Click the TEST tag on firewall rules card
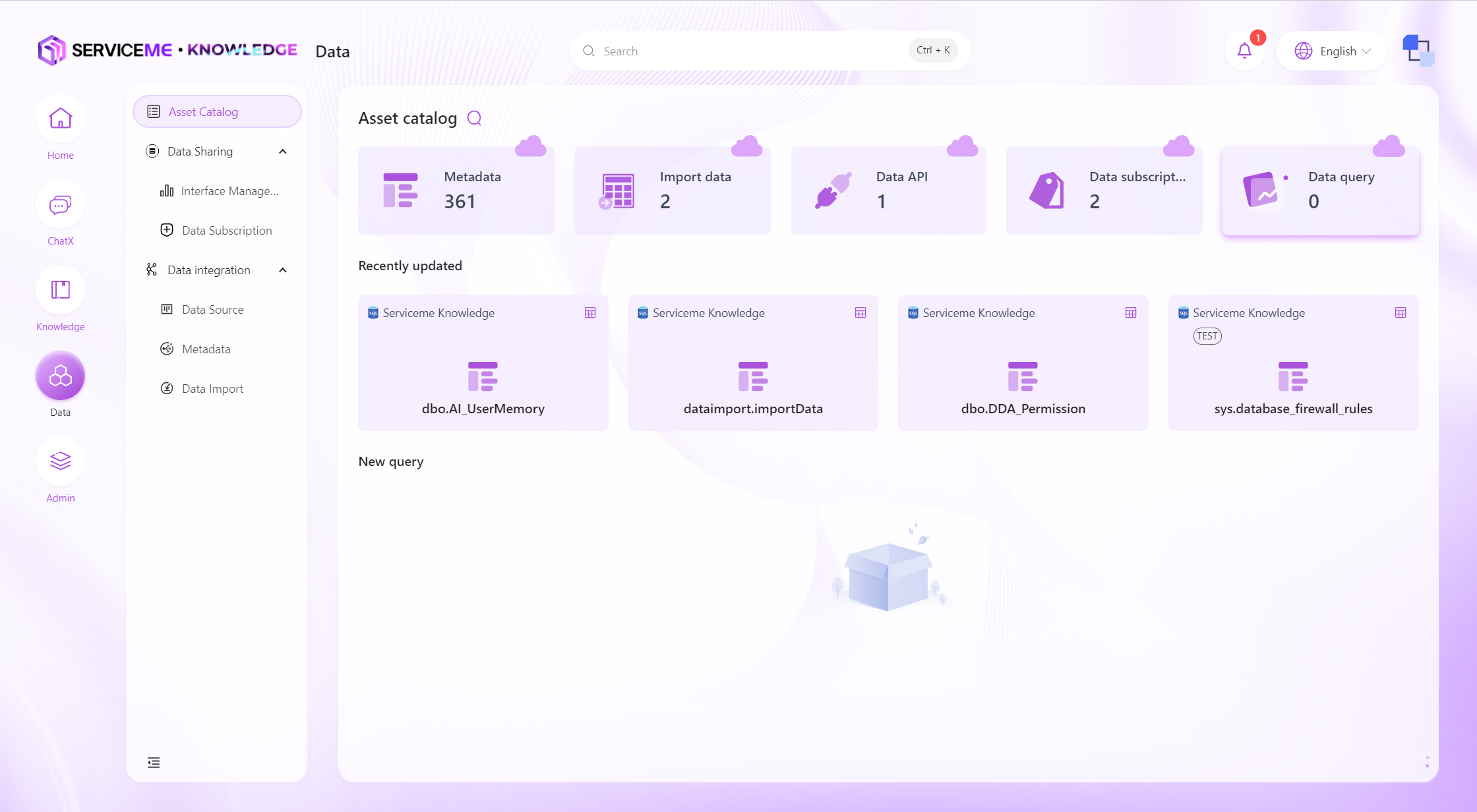This screenshot has width=1477, height=812. click(1207, 336)
